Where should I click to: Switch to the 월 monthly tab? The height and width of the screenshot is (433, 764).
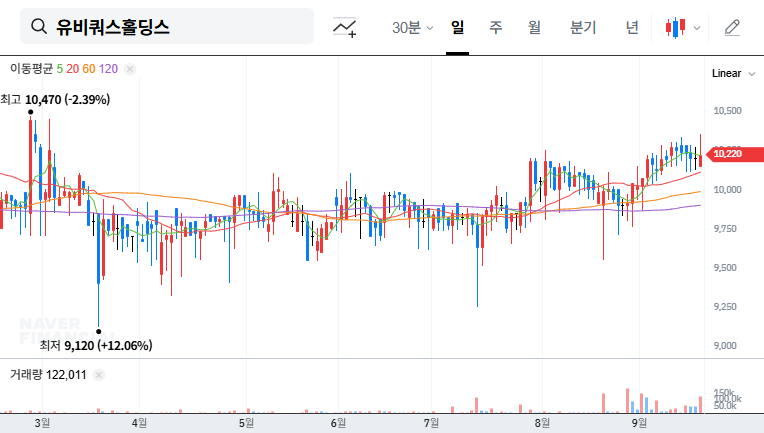534,27
